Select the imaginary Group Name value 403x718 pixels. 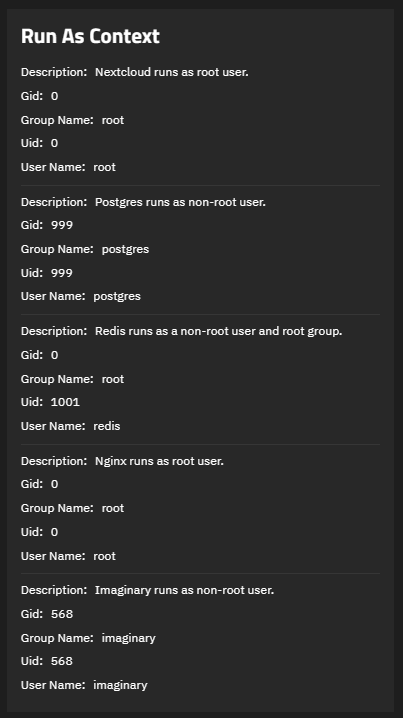click(129, 638)
